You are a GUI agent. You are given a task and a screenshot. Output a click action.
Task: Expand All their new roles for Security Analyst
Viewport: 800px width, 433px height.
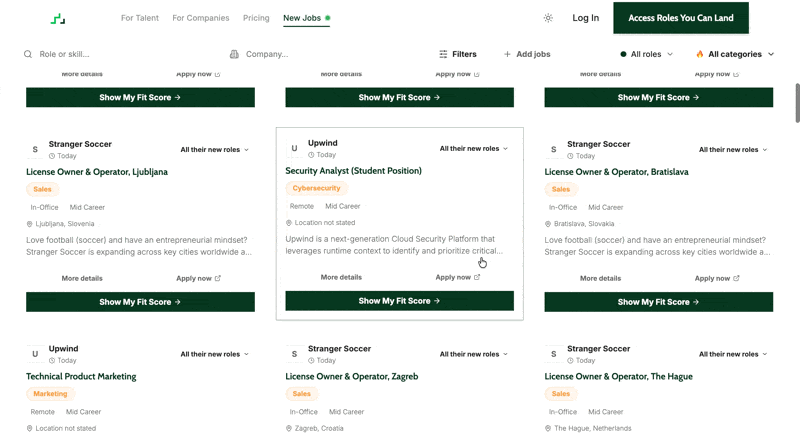click(x=474, y=148)
